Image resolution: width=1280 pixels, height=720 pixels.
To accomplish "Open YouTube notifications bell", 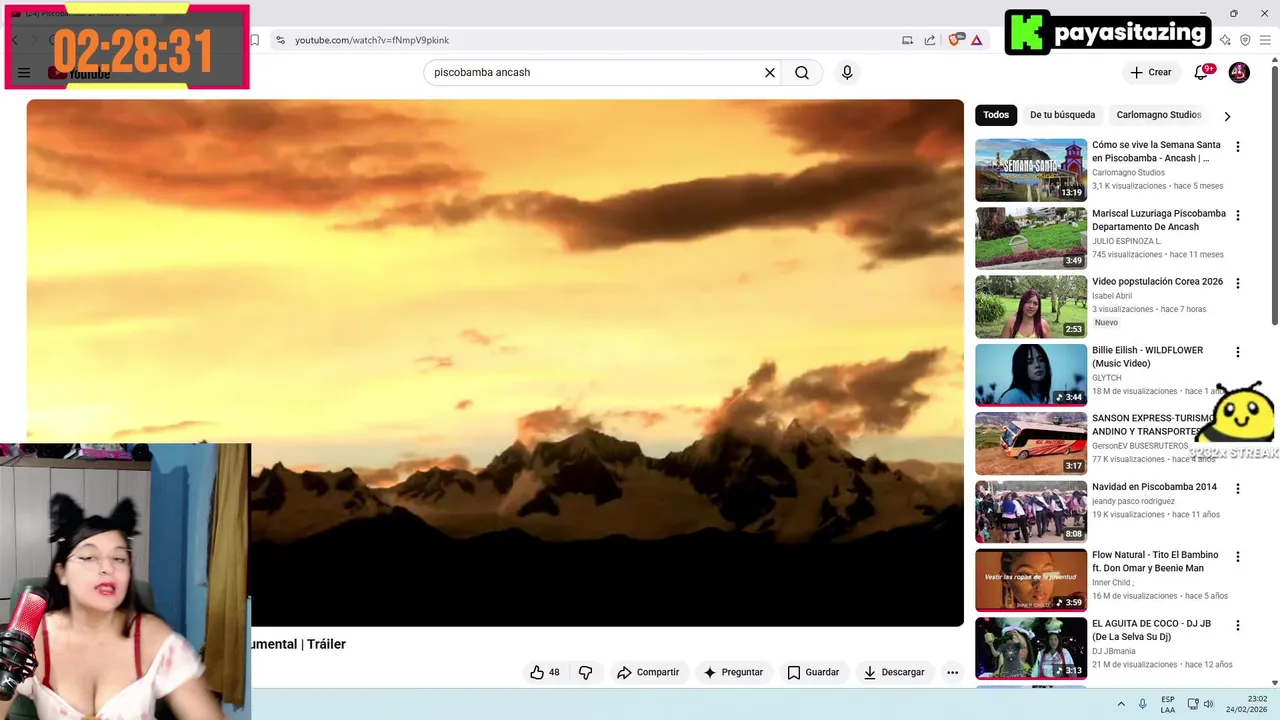I will coord(1202,72).
